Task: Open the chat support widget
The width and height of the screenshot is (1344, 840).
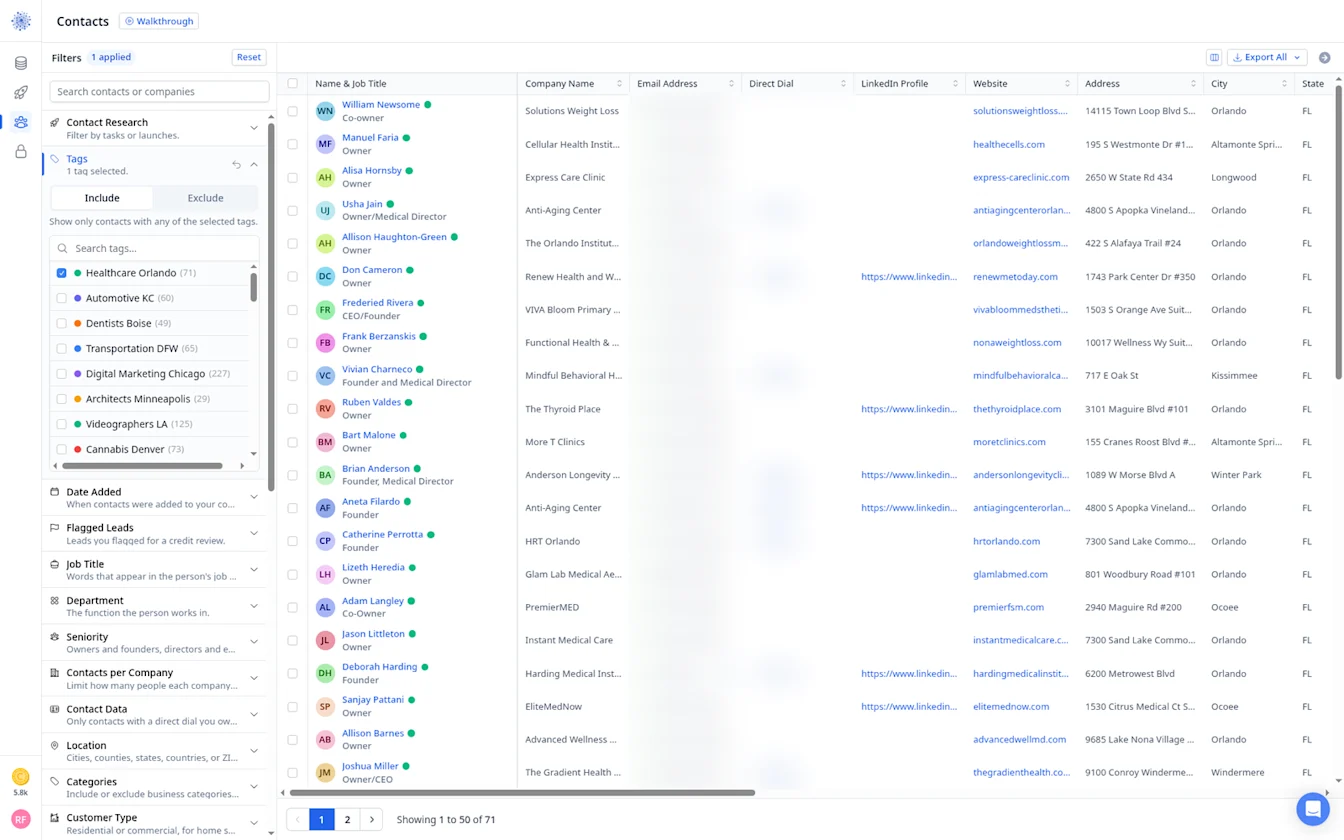Action: (x=1313, y=809)
